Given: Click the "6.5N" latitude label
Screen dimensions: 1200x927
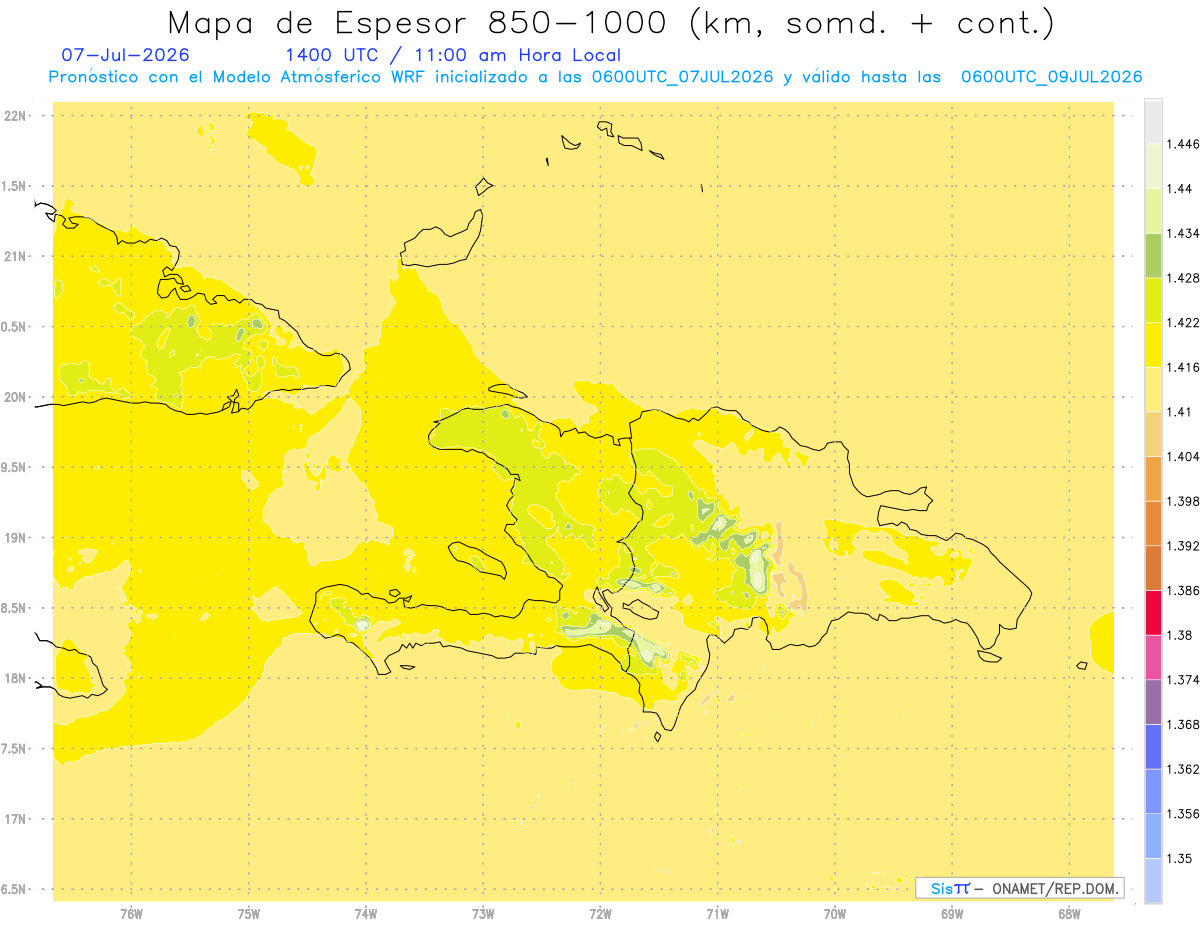Looking at the screenshot, I should [x=15, y=889].
